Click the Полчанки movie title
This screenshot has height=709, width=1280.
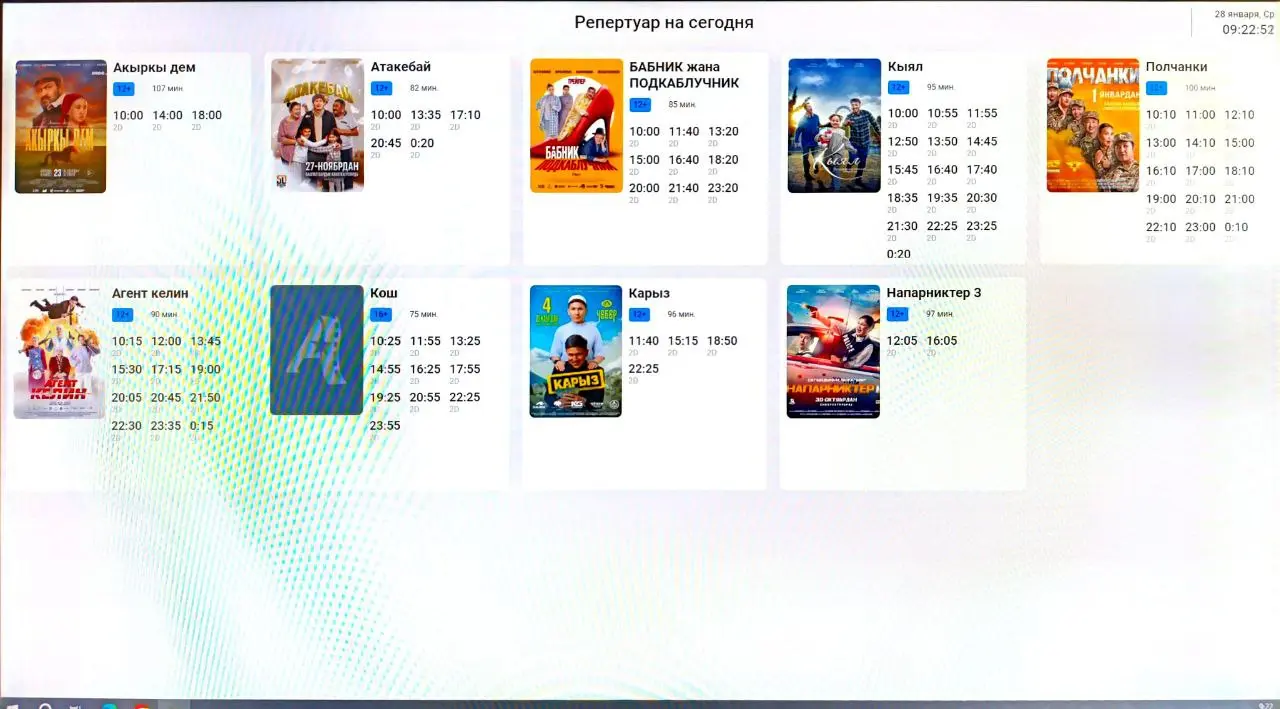point(1176,67)
